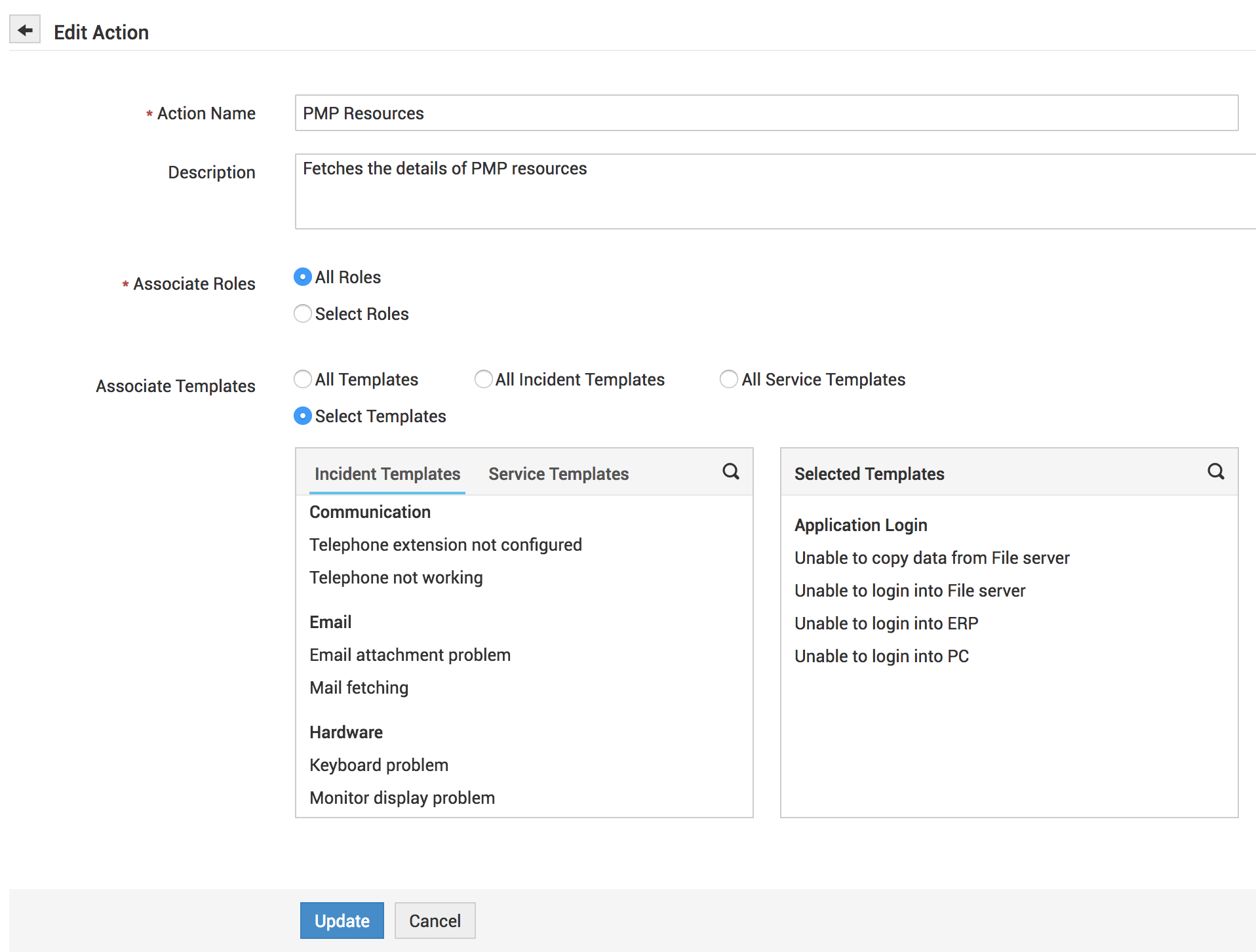1256x952 pixels.
Task: Select 'Monitor display problem' template
Action: 402,798
